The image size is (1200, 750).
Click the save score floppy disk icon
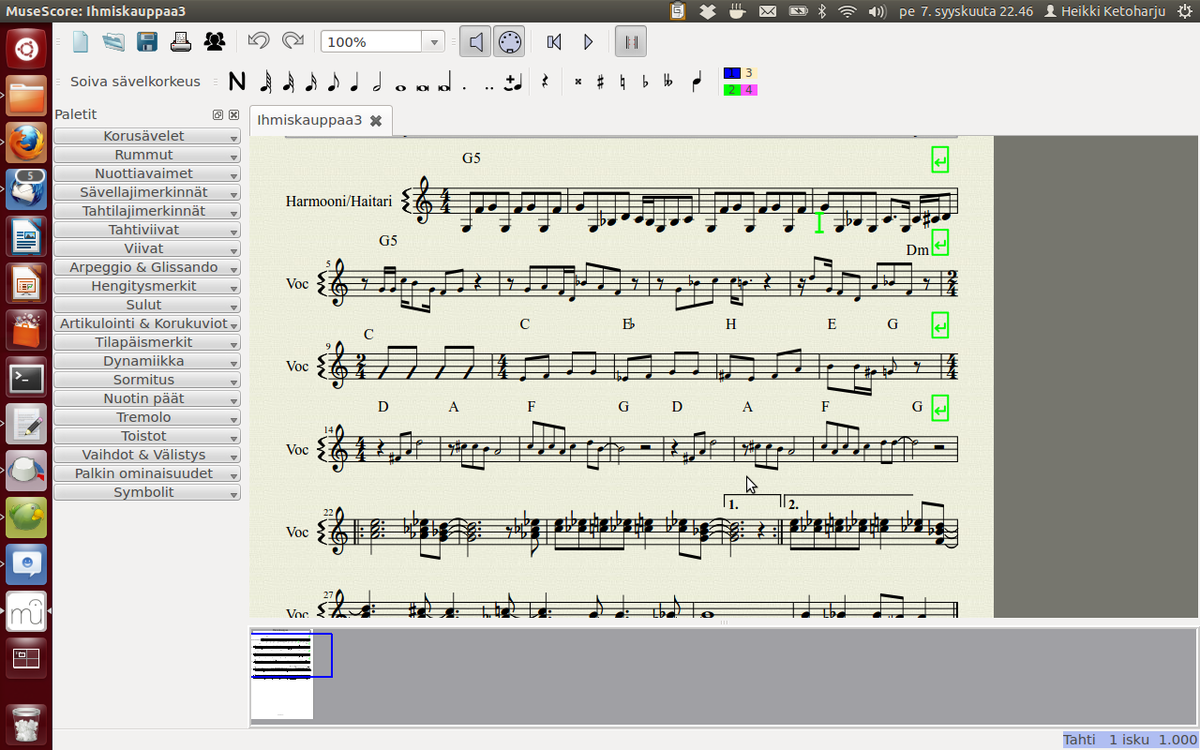(x=147, y=42)
